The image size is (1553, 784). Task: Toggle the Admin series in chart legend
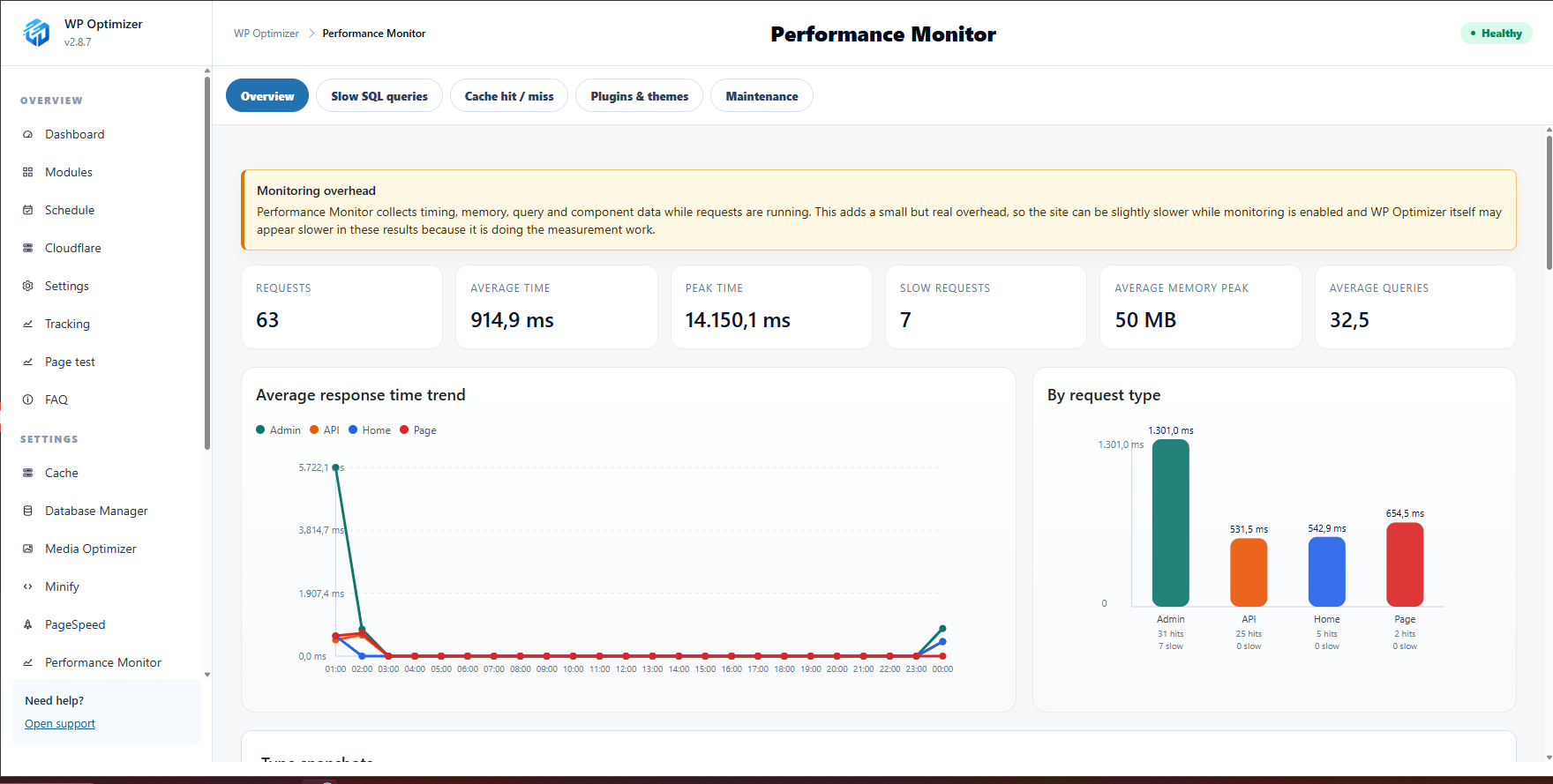point(278,430)
